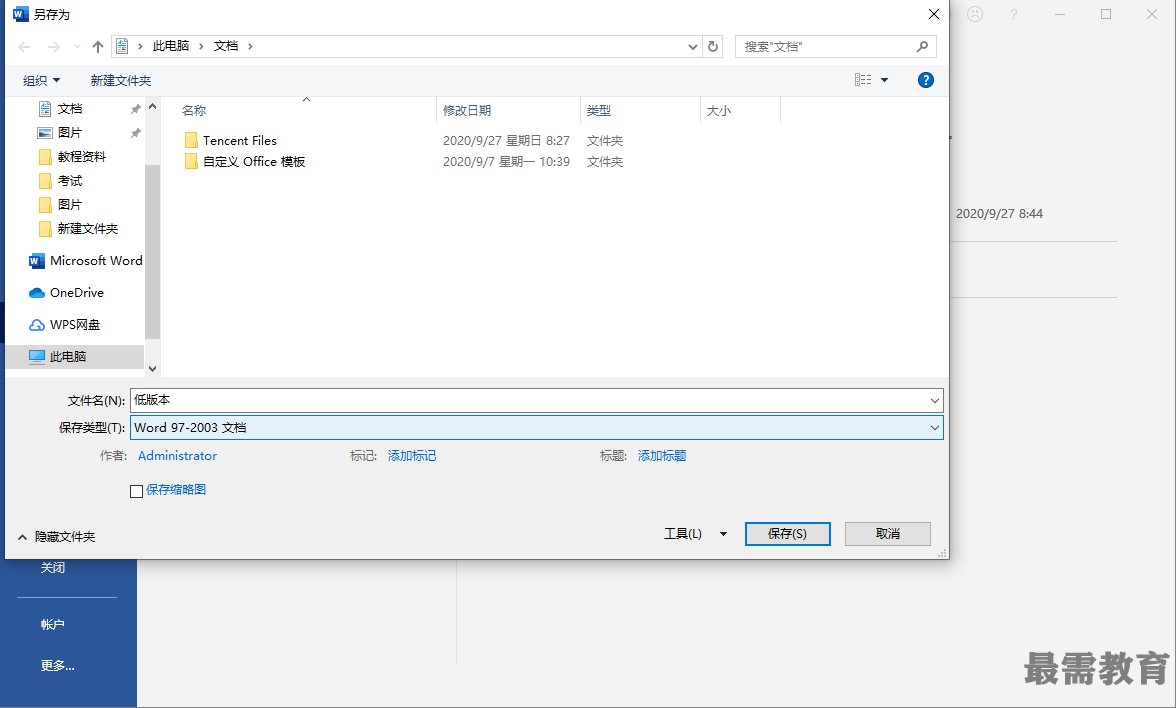Click the pin icon beside 文档
The width and height of the screenshot is (1176, 708).
coord(135,110)
